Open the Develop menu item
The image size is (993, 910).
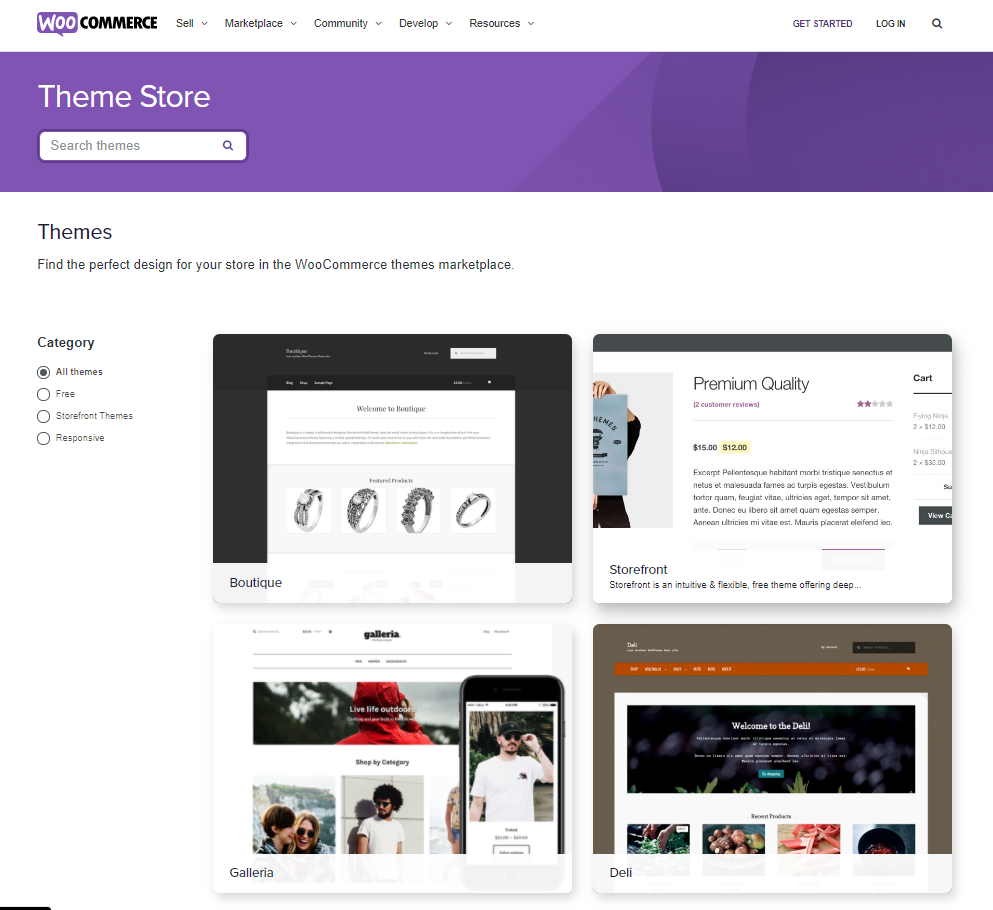[419, 23]
